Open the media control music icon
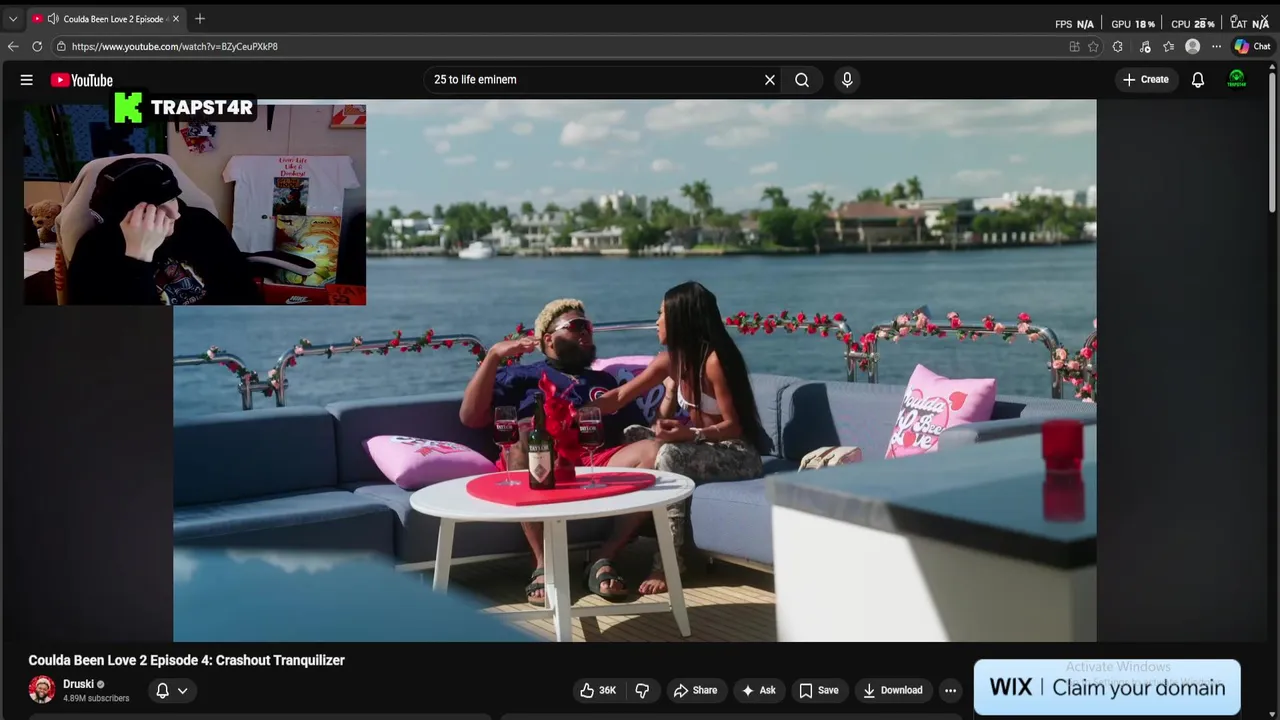 (1145, 46)
